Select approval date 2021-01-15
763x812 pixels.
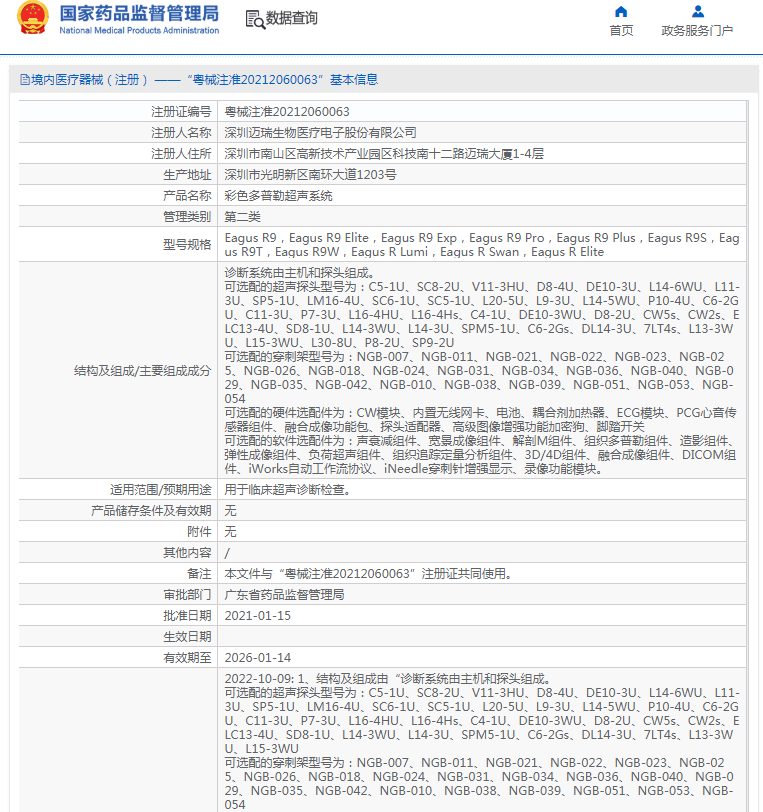[x=257, y=616]
